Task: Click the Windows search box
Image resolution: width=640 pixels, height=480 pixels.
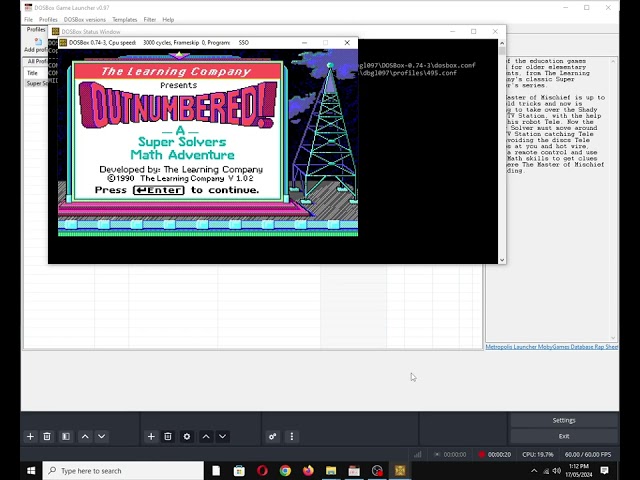Action: point(123,471)
